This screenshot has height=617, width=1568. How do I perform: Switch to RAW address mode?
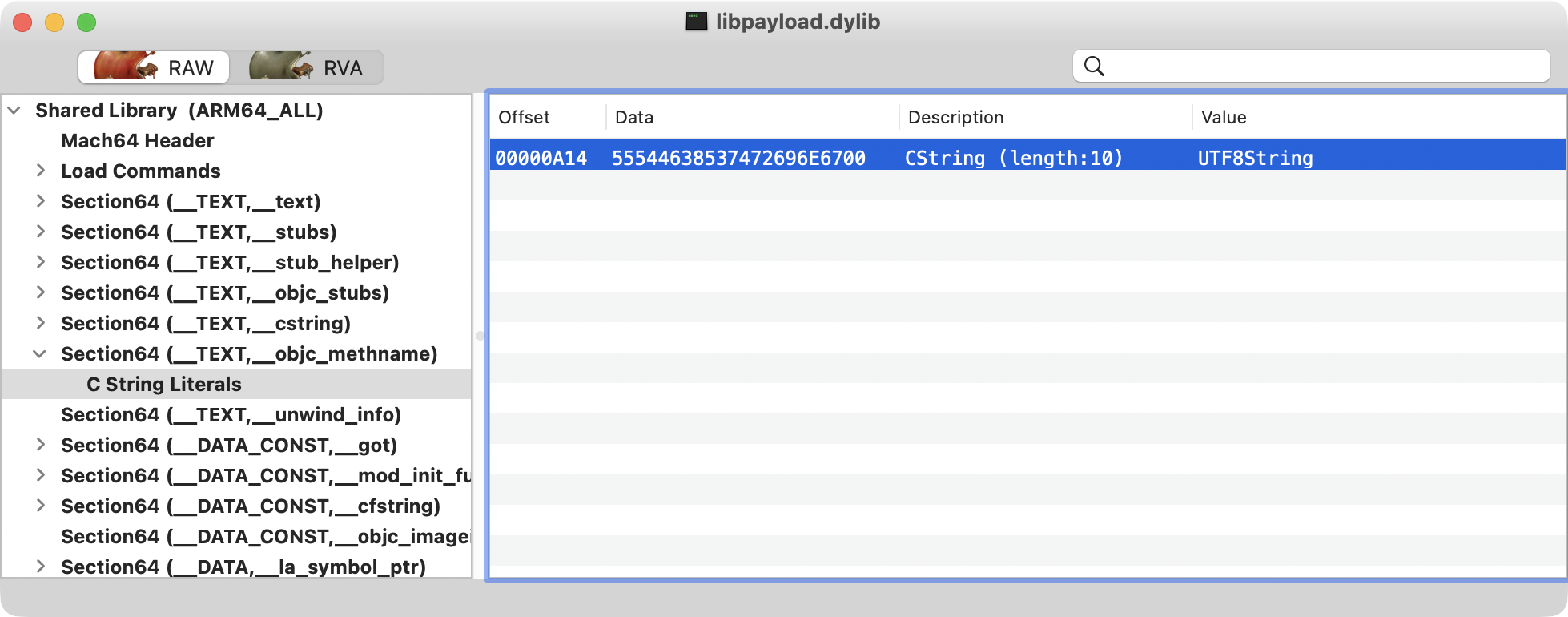tap(154, 67)
